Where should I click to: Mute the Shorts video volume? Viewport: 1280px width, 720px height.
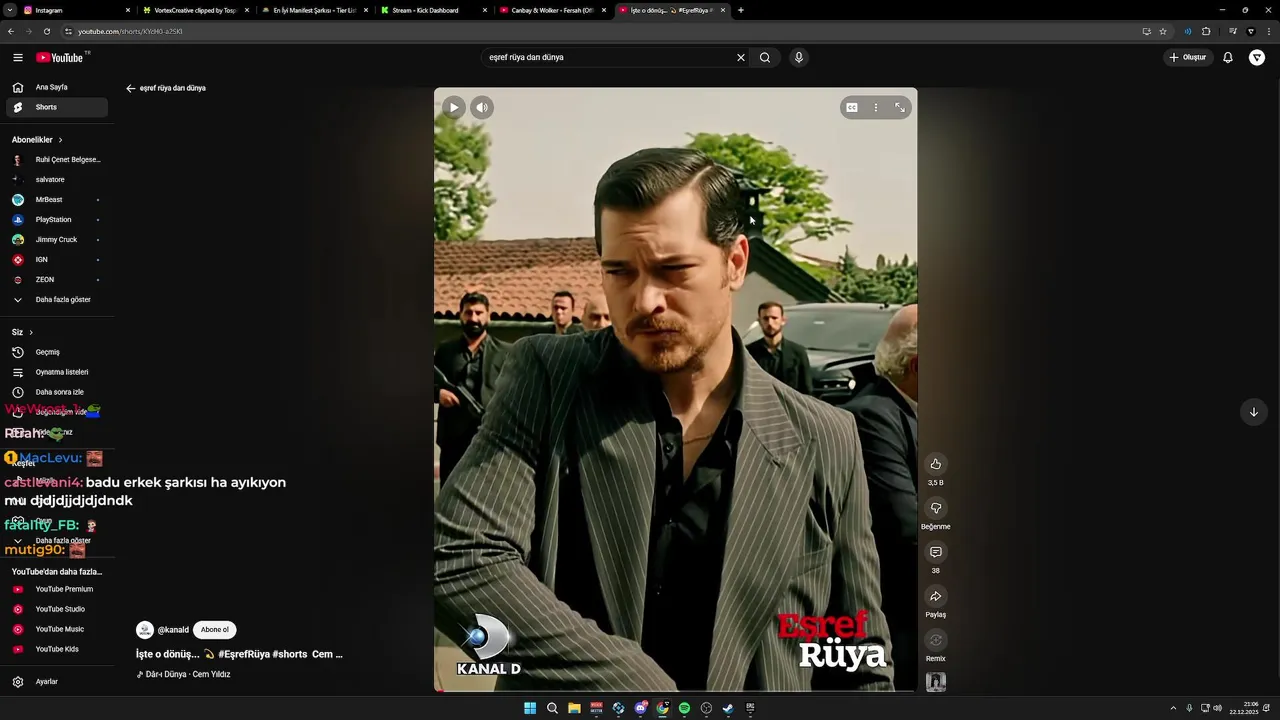[482, 107]
